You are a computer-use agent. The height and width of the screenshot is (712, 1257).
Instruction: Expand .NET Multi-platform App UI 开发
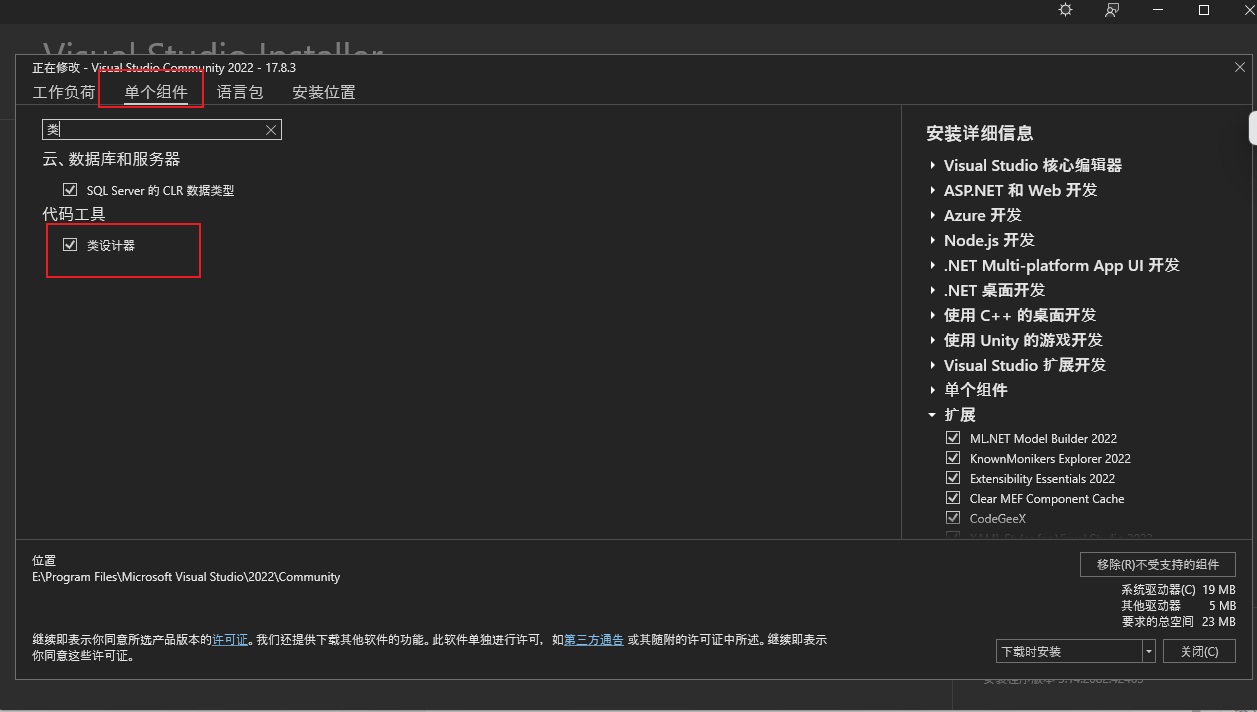(x=932, y=265)
